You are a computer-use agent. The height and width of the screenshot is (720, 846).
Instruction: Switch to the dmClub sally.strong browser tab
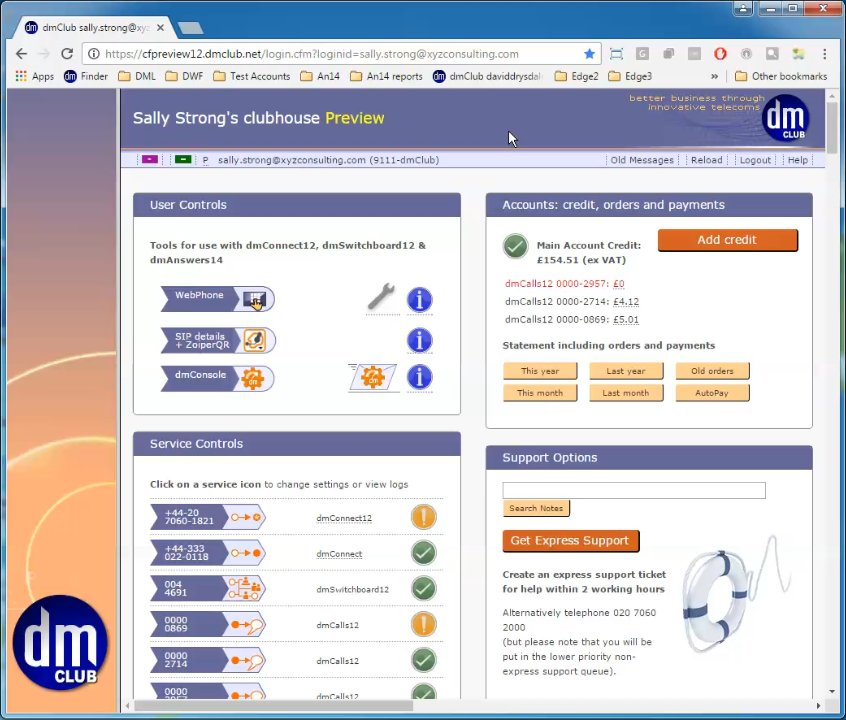tap(92, 28)
